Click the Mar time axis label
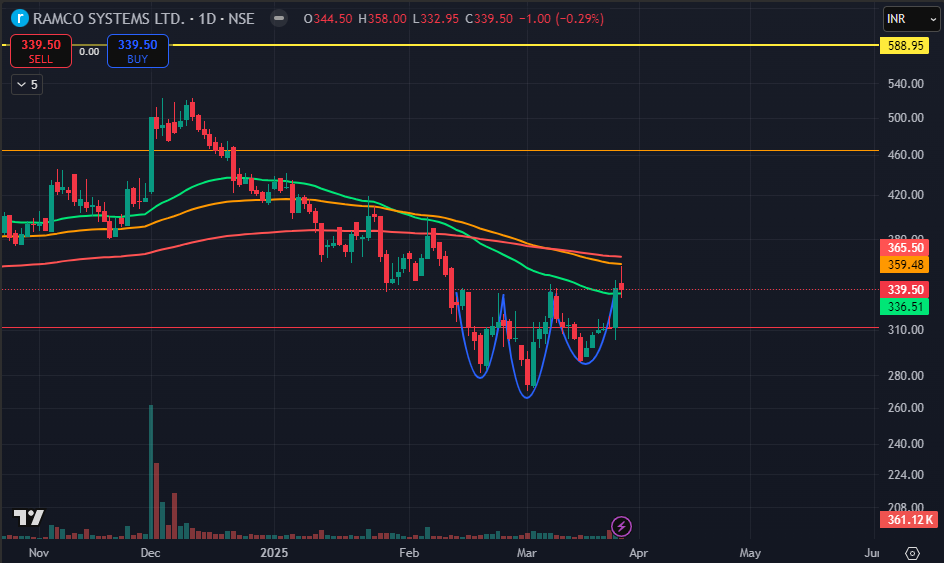The width and height of the screenshot is (944, 563). (x=526, y=553)
